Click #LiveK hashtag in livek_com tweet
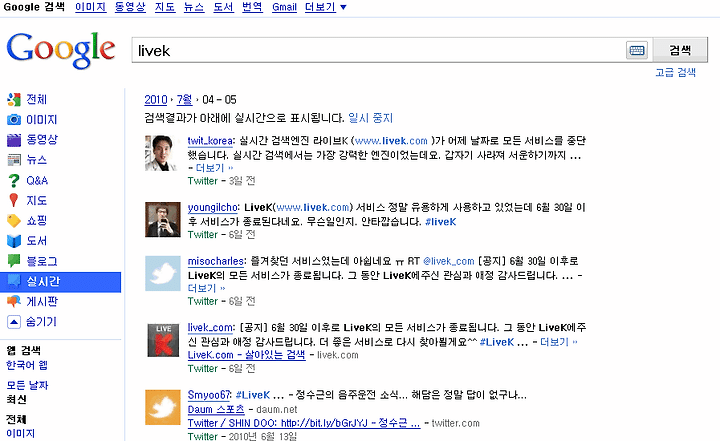This screenshot has height=441, width=720. (x=497, y=342)
